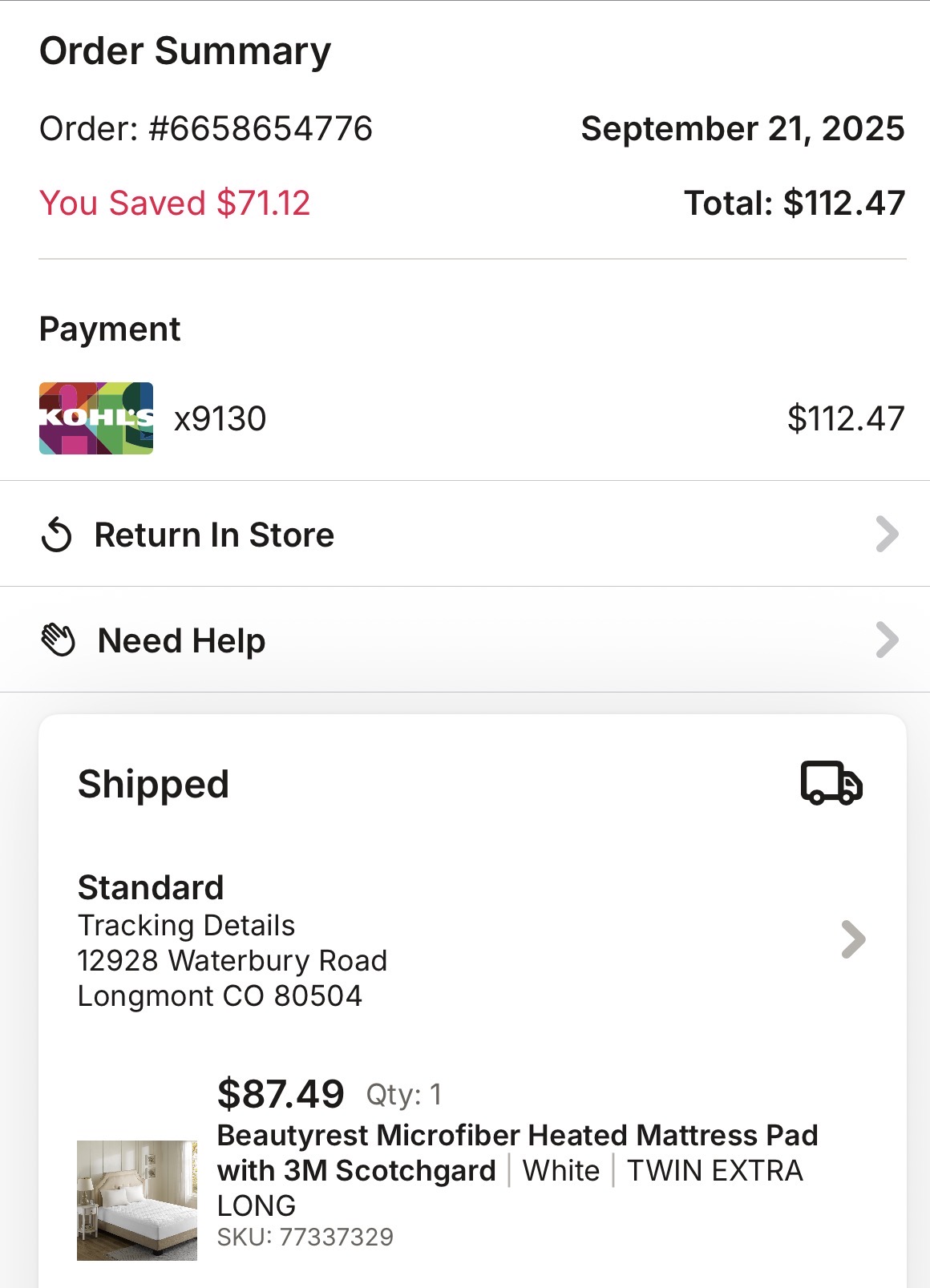Viewport: 930px width, 1288px height.
Task: Open the Return In Store option
Action: 465,534
